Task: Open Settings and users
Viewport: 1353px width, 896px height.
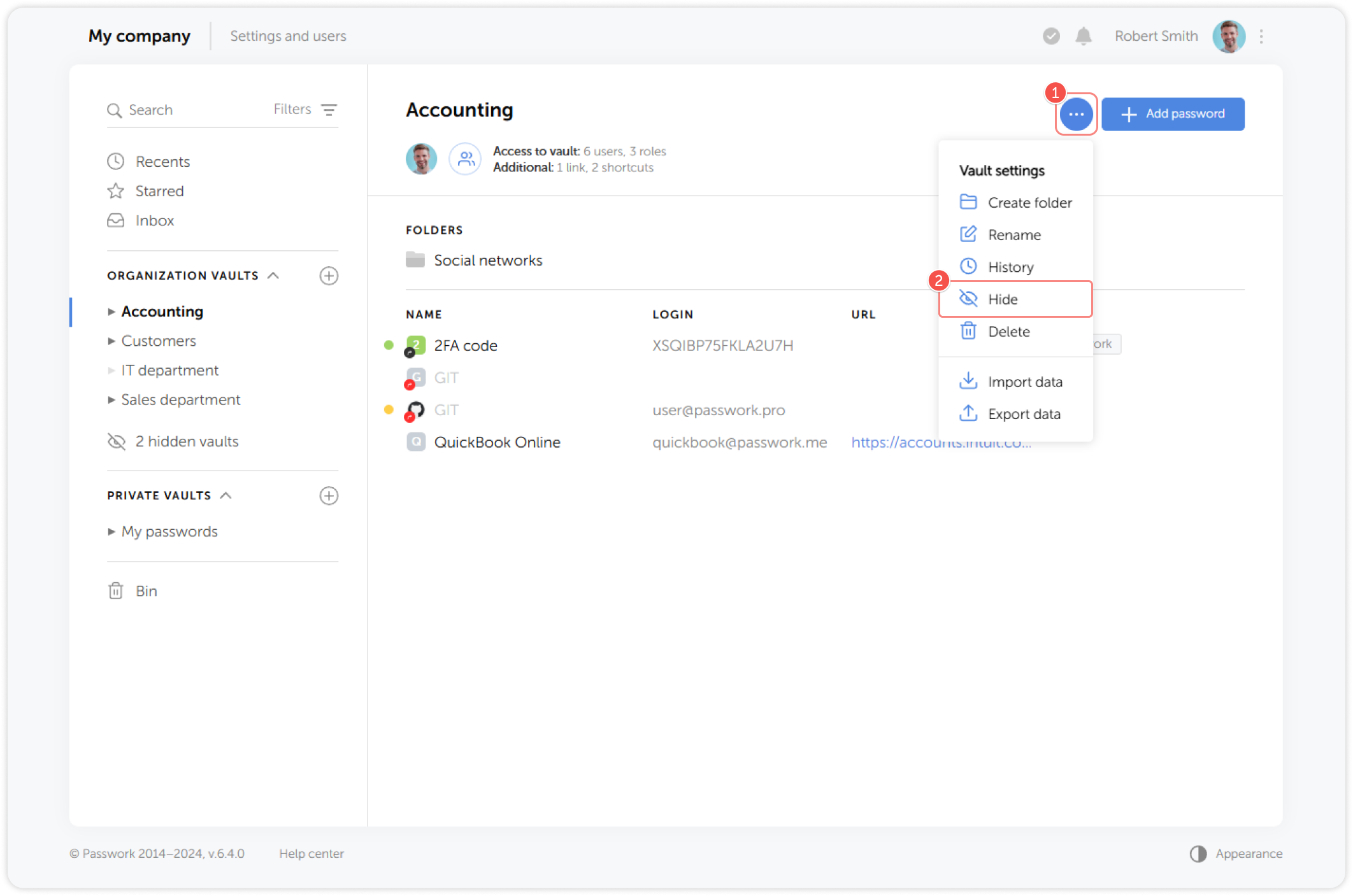Action: click(x=288, y=36)
